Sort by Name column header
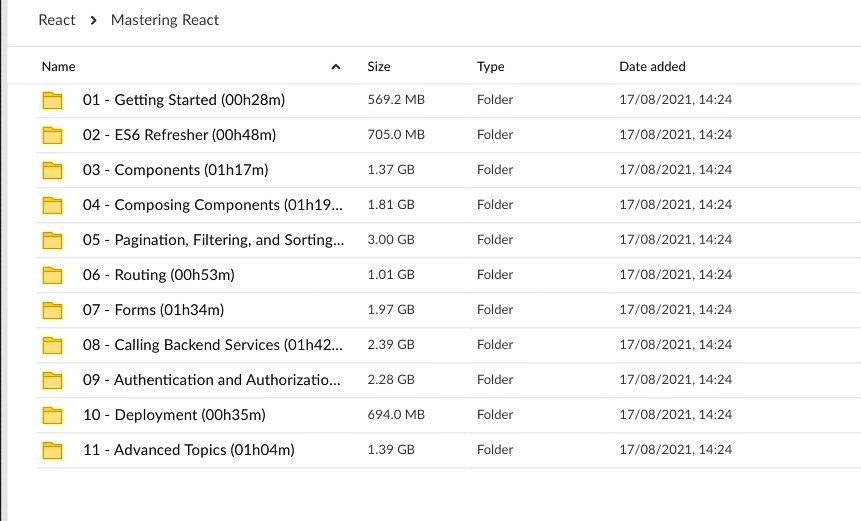This screenshot has height=521, width=861. (x=58, y=66)
